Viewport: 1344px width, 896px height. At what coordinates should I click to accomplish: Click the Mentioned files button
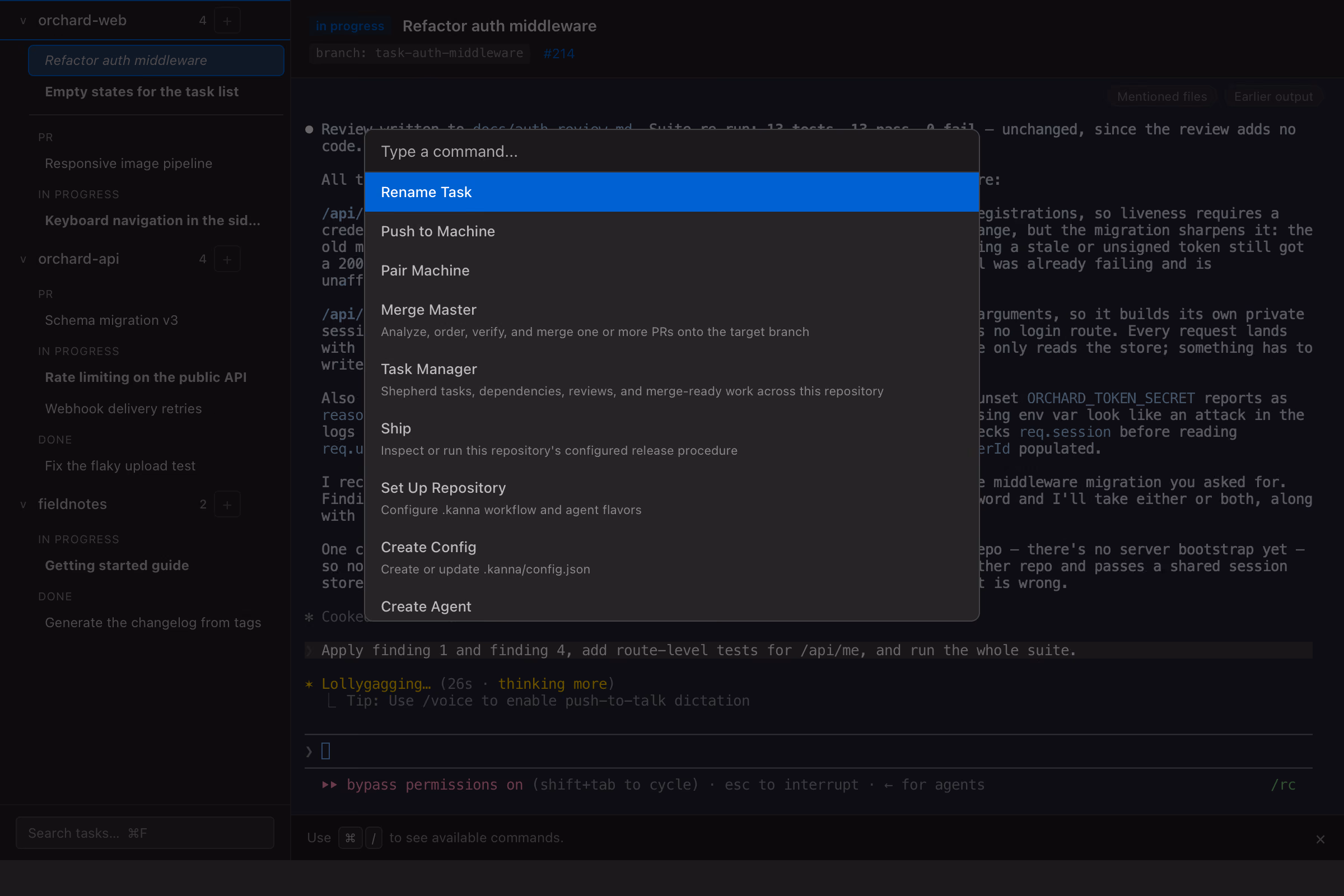[1163, 96]
